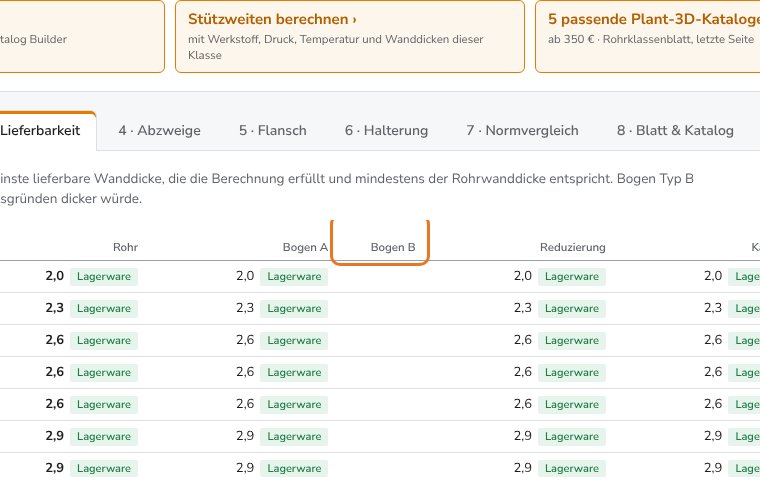Click the Rohr column header
760x480 pixels.
(126, 247)
